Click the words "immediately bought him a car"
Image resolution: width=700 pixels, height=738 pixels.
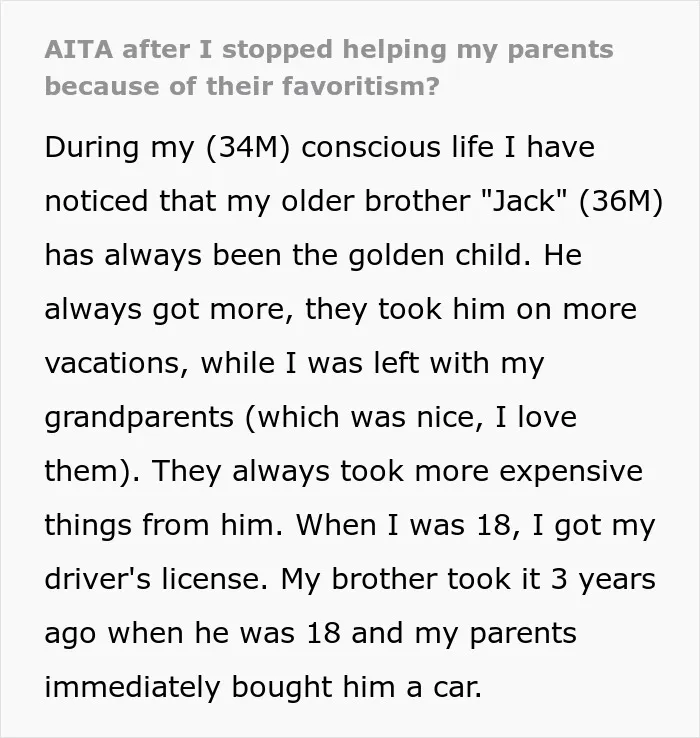coord(262,687)
